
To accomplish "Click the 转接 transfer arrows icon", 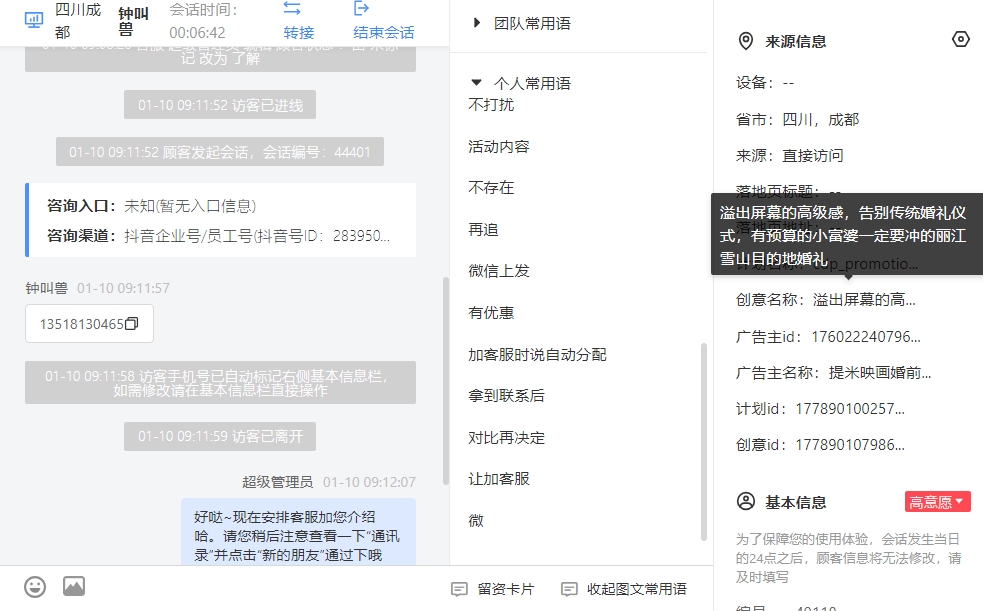I will 292,8.
